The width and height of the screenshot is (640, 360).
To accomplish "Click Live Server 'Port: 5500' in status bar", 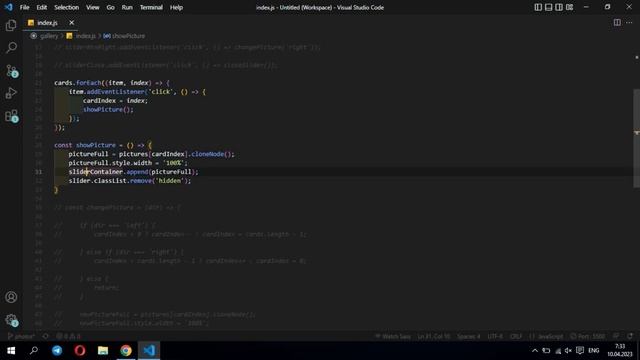I will tap(588, 337).
